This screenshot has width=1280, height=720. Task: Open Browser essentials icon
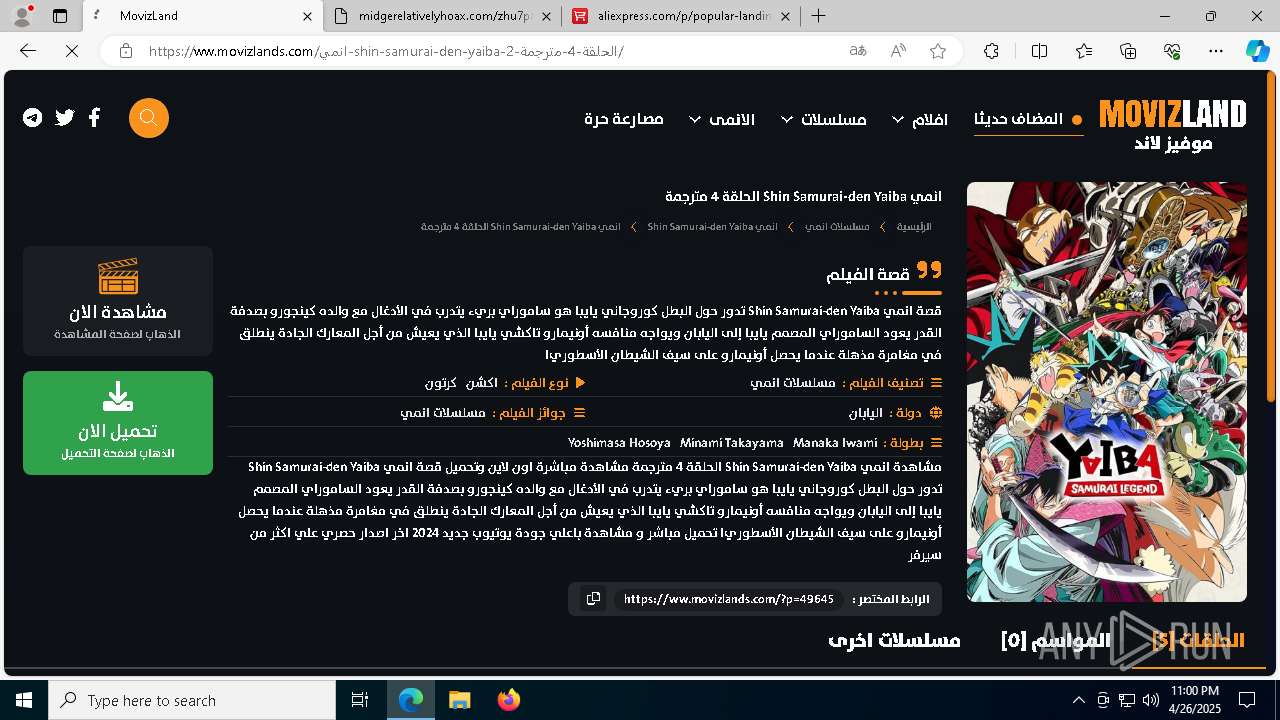click(x=1172, y=51)
